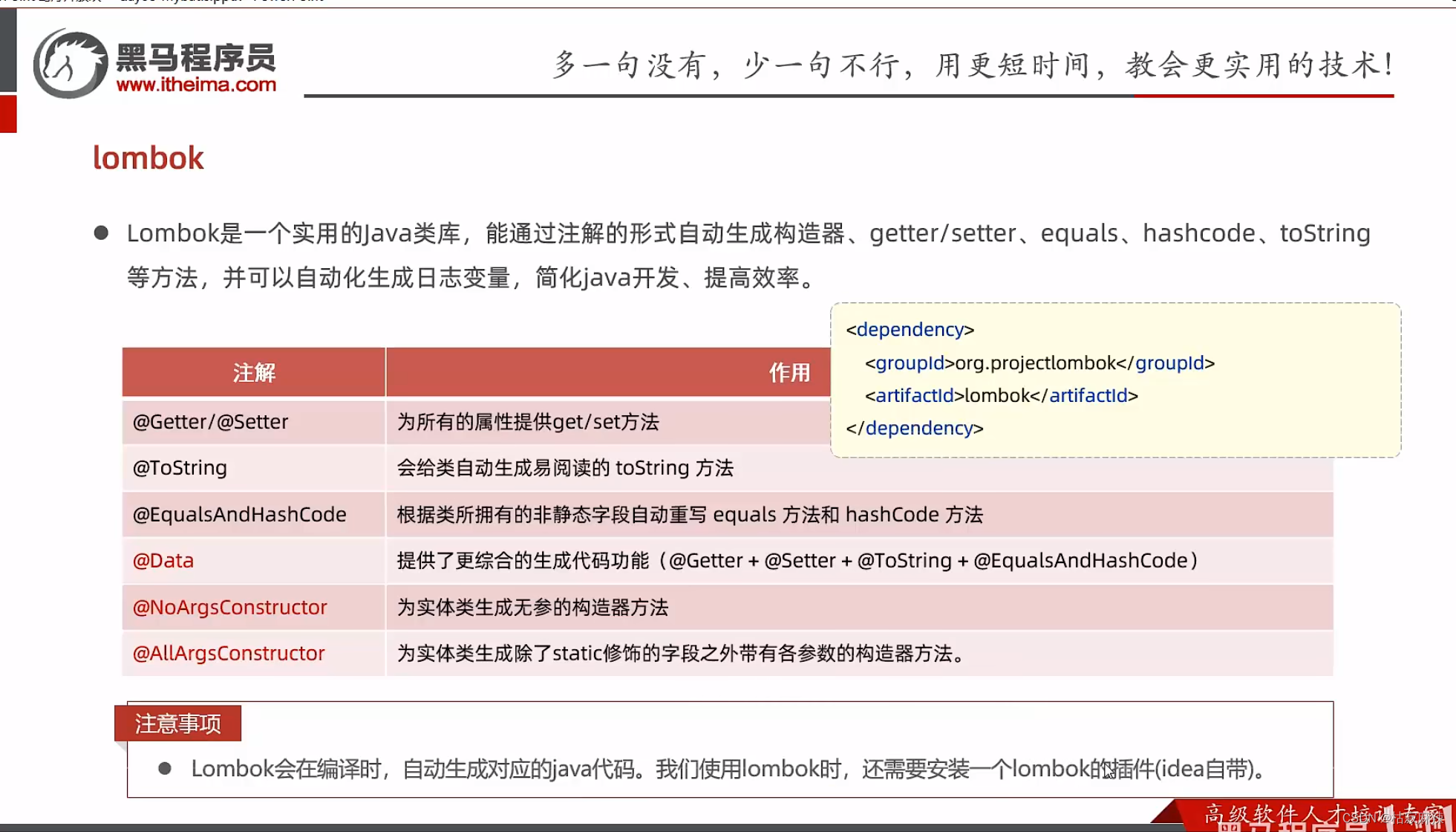Viewport: 1456px width, 832px height.
Task: Select the yellow dependency code box
Action: tap(1116, 379)
